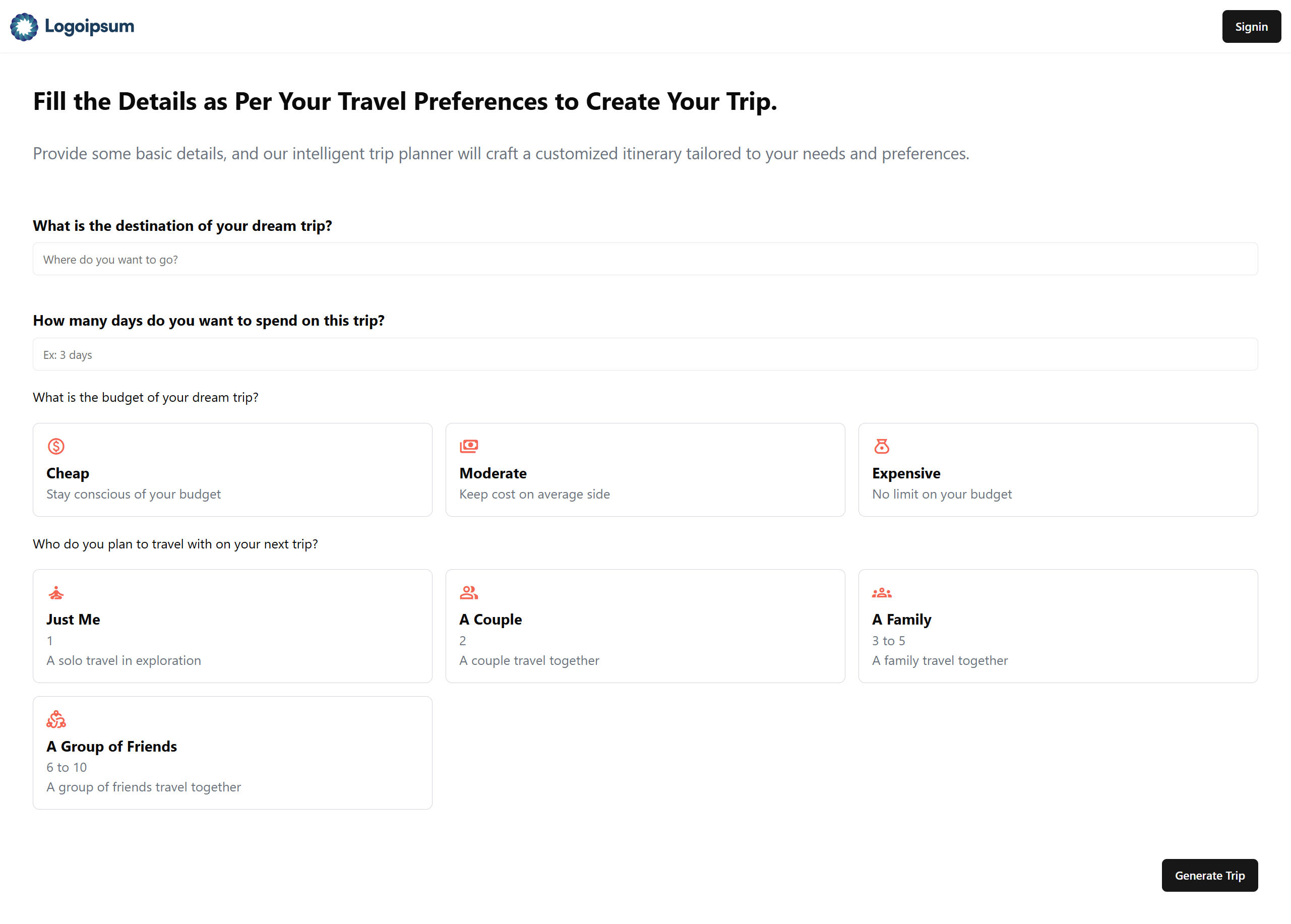The width and height of the screenshot is (1291, 924).
Task: Click the solo traveler icon on Just Me
Action: point(56,593)
